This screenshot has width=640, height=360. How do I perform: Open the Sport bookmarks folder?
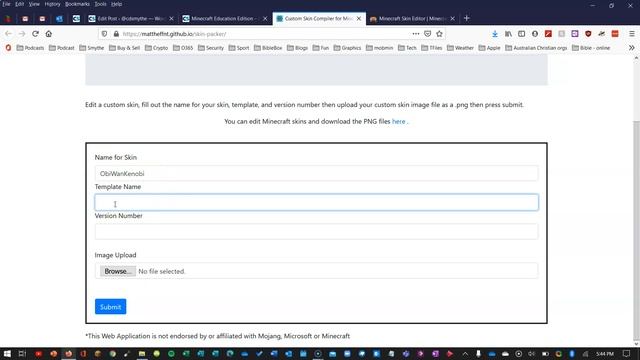(239, 48)
